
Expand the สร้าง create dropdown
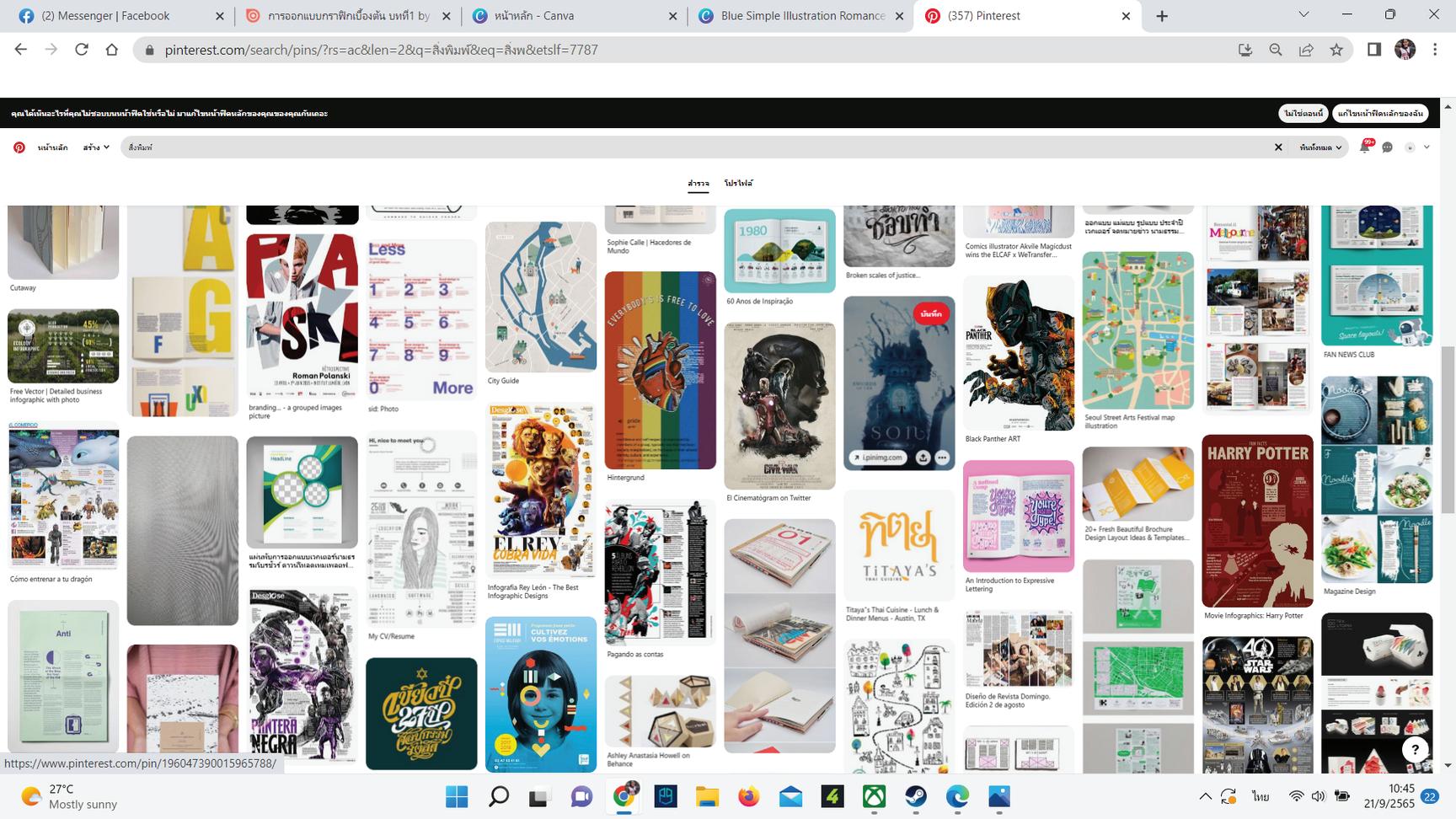(96, 147)
